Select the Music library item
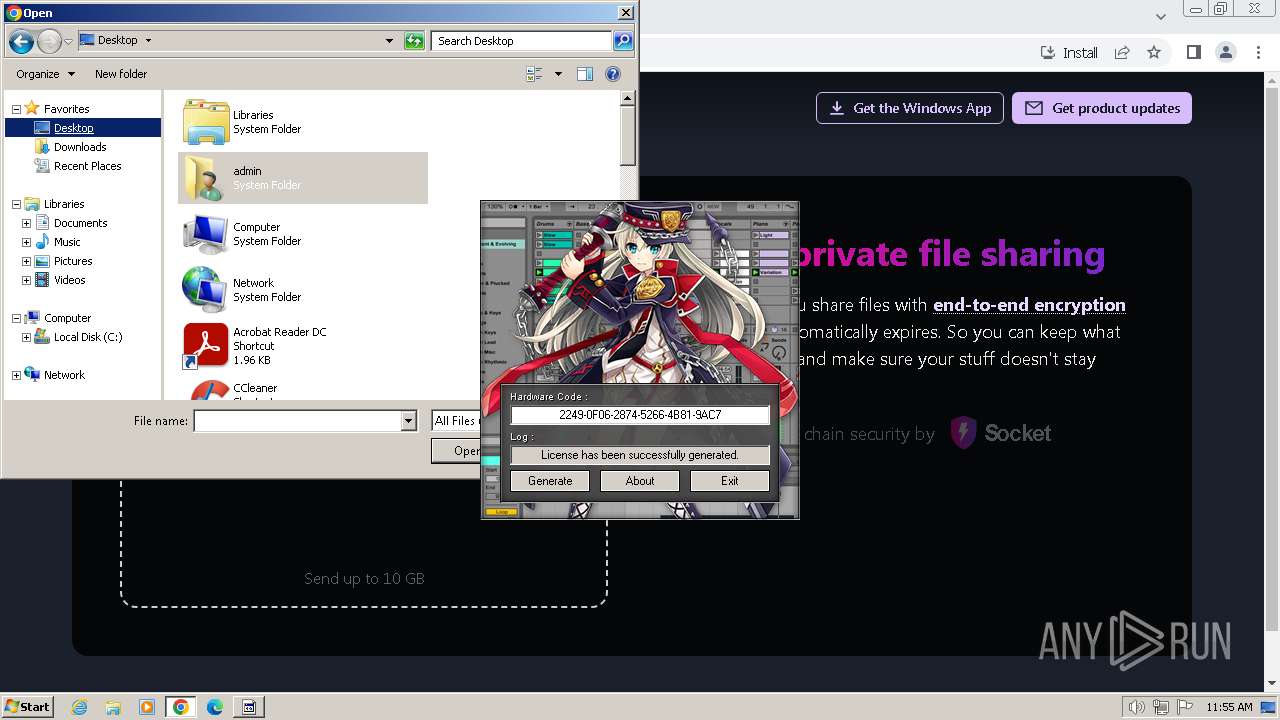 pyautogui.click(x=67, y=242)
